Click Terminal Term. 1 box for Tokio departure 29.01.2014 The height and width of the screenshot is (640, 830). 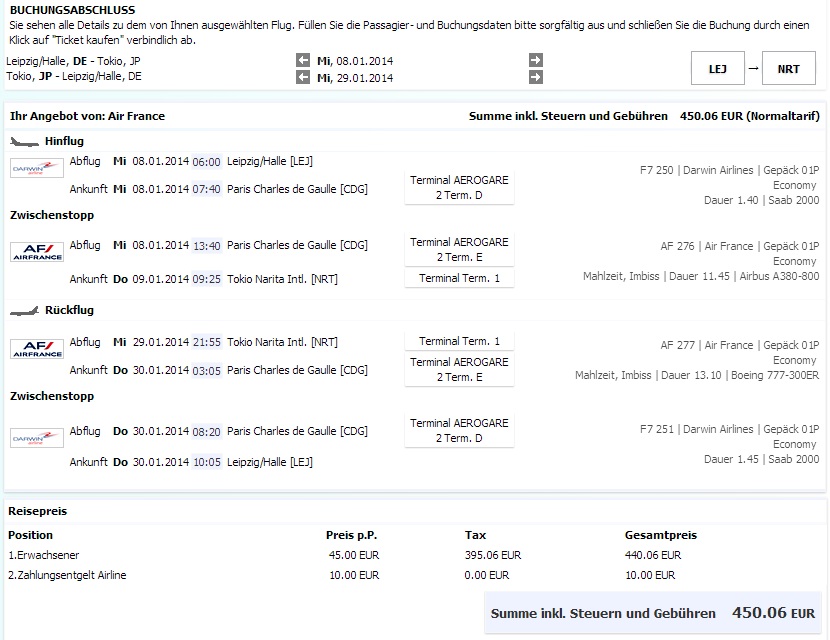pyautogui.click(x=459, y=341)
